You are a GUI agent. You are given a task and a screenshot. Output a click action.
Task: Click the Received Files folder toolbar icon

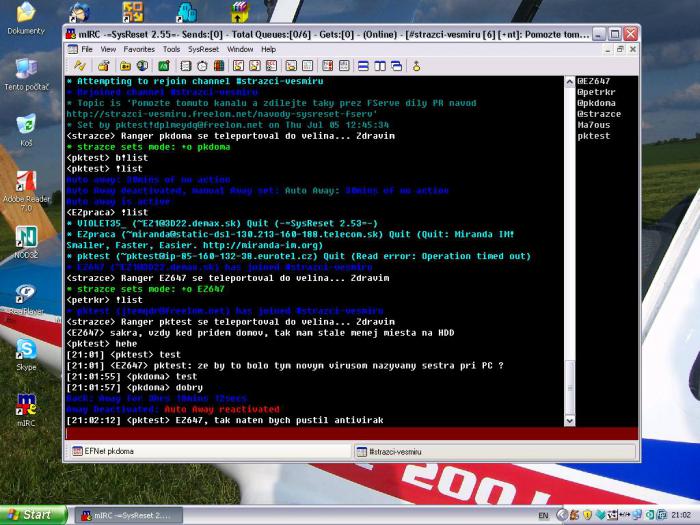point(291,66)
